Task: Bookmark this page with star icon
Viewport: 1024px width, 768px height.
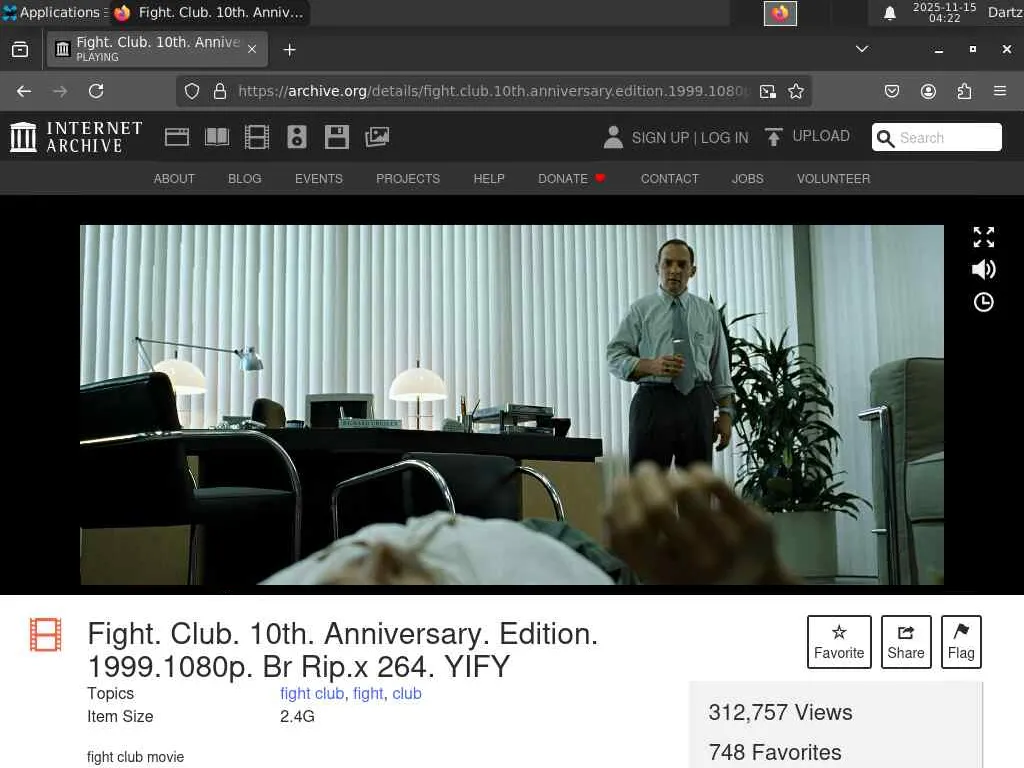Action: [x=795, y=91]
